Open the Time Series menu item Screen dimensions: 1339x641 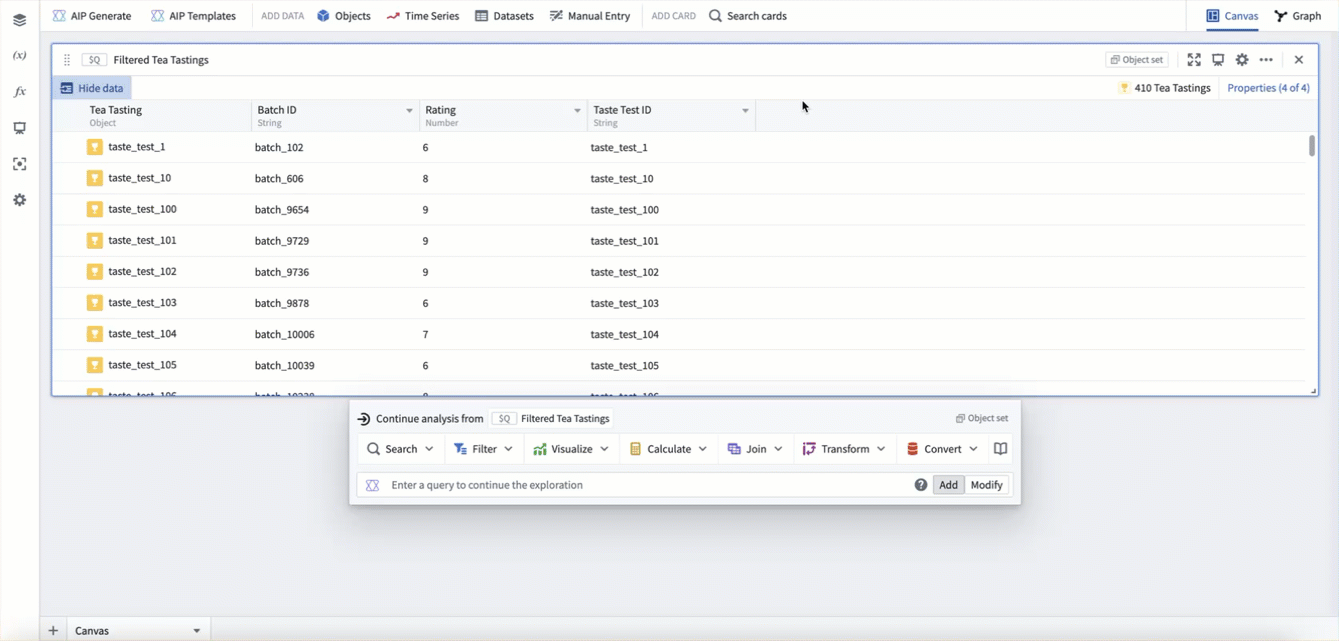pos(423,16)
